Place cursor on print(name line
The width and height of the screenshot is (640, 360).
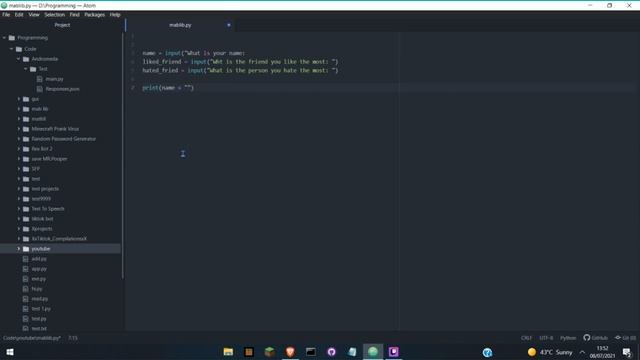tap(168, 88)
